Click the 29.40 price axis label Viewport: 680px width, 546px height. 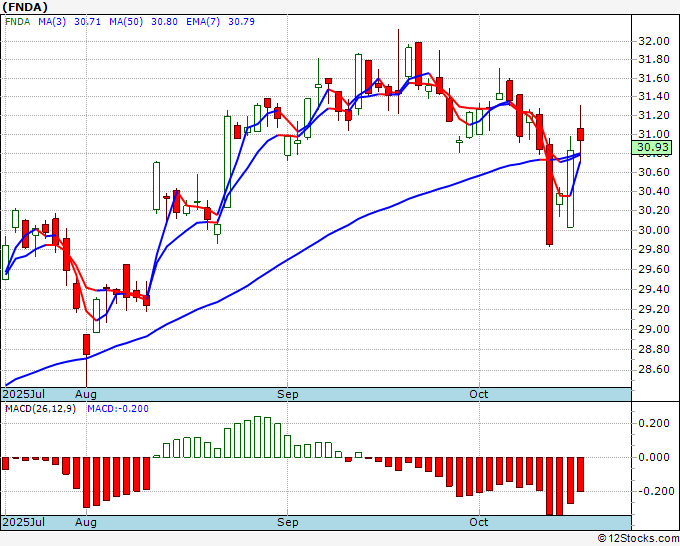[x=654, y=289]
